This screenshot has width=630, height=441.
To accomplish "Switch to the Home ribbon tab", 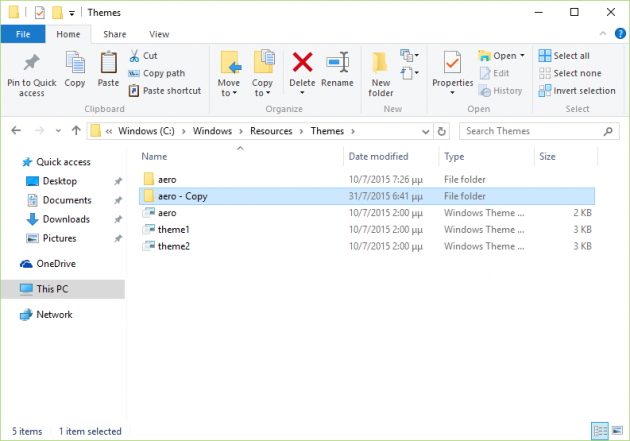I will point(68,34).
